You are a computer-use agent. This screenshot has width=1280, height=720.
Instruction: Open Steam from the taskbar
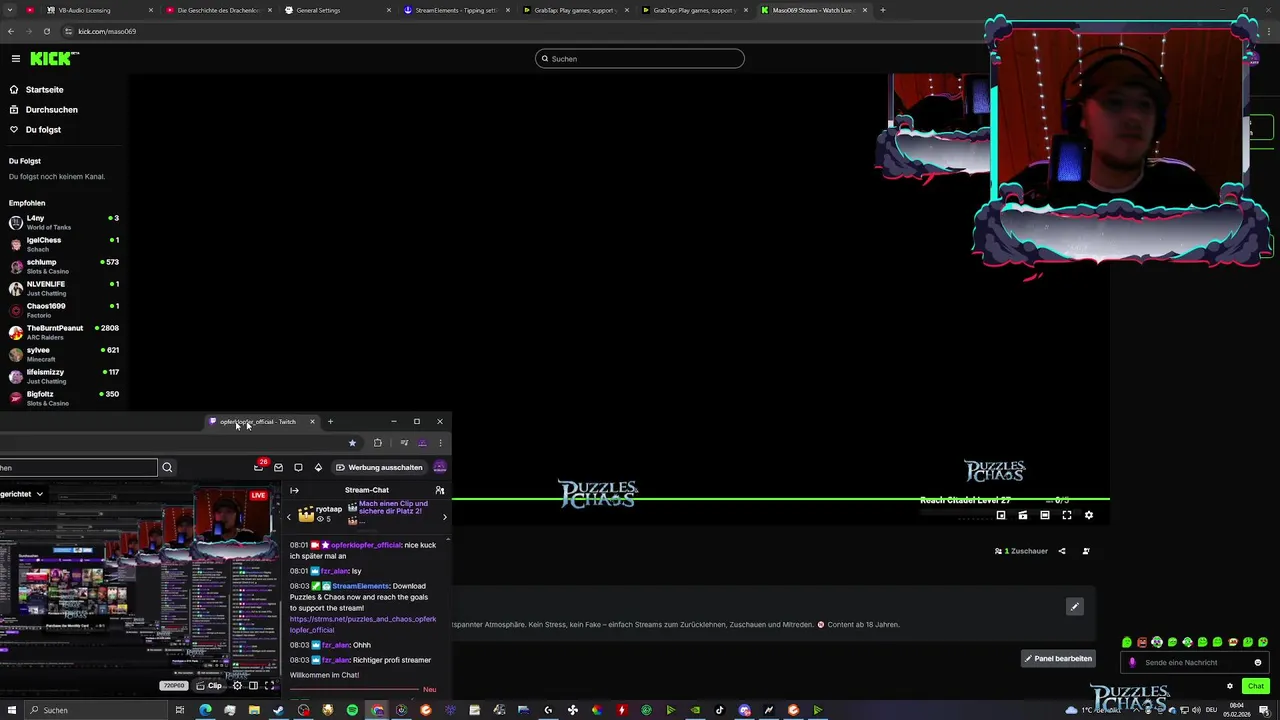[x=278, y=710]
